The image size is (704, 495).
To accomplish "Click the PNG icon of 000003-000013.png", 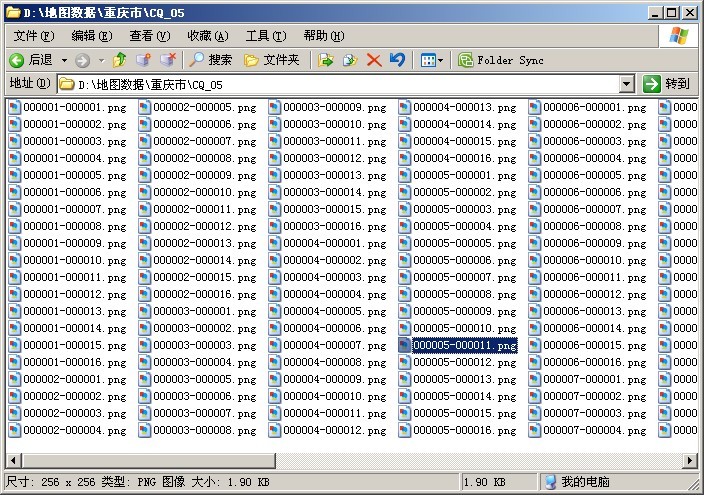I will pos(275,176).
